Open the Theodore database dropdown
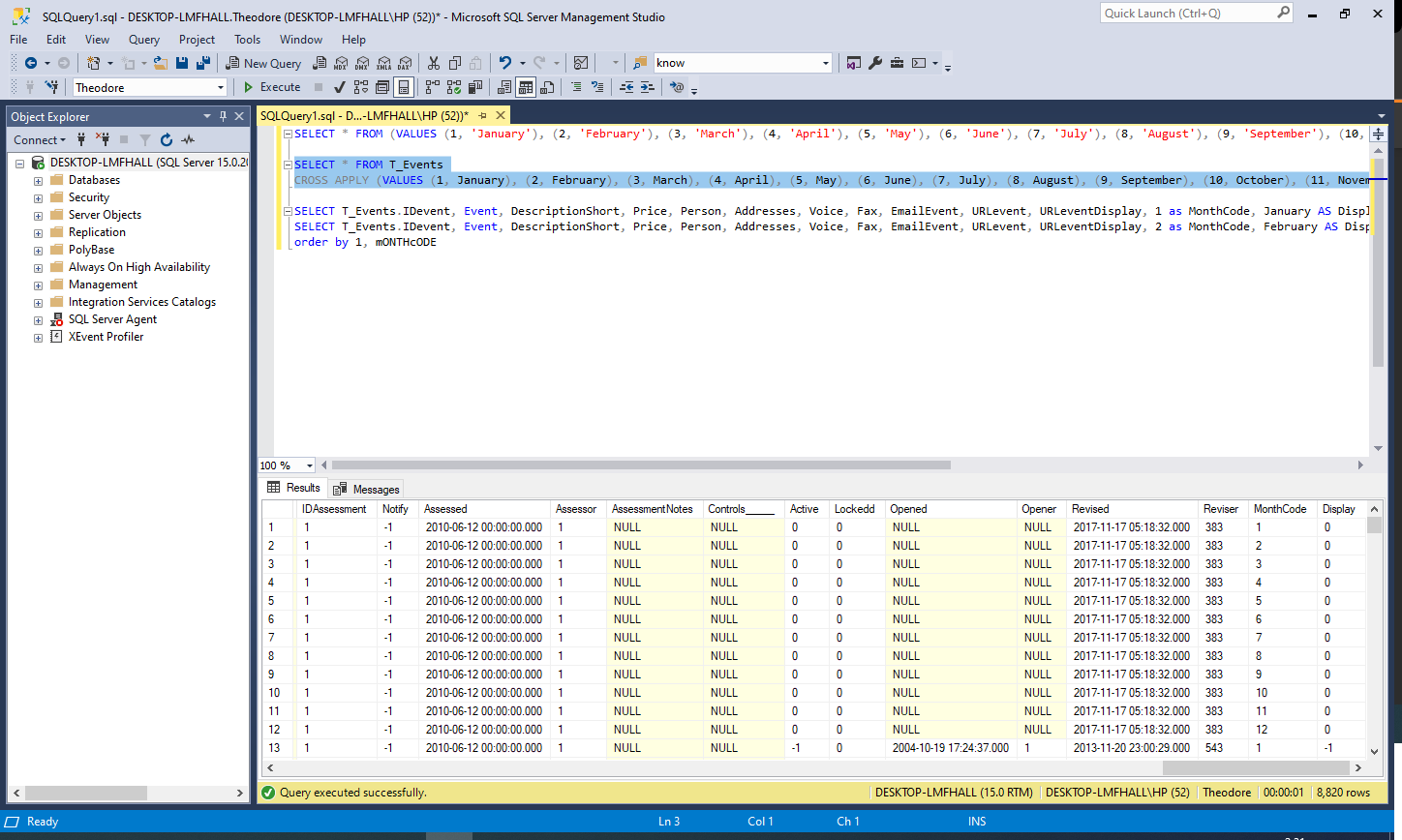1402x840 pixels. (221, 88)
